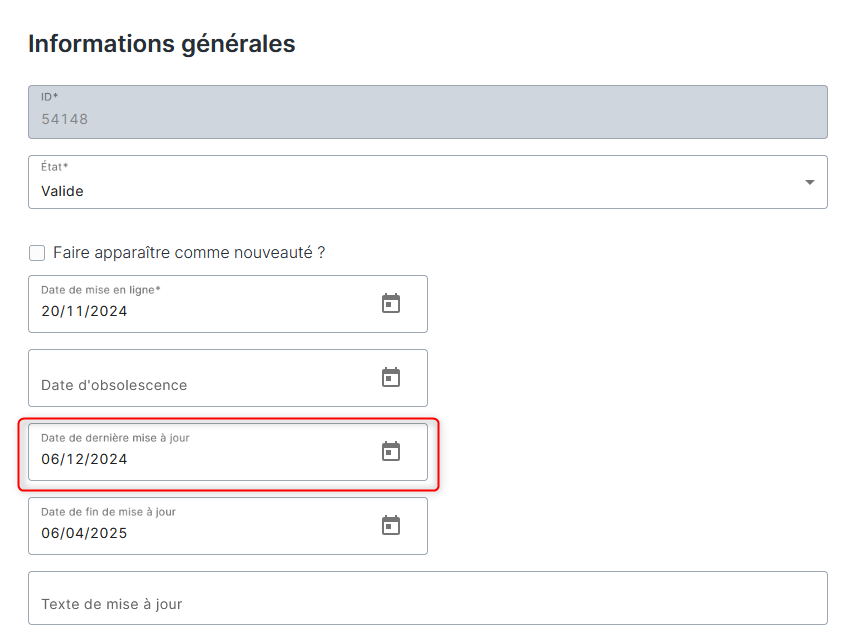Show calendar for Date de fin de mise à jour

point(391,525)
